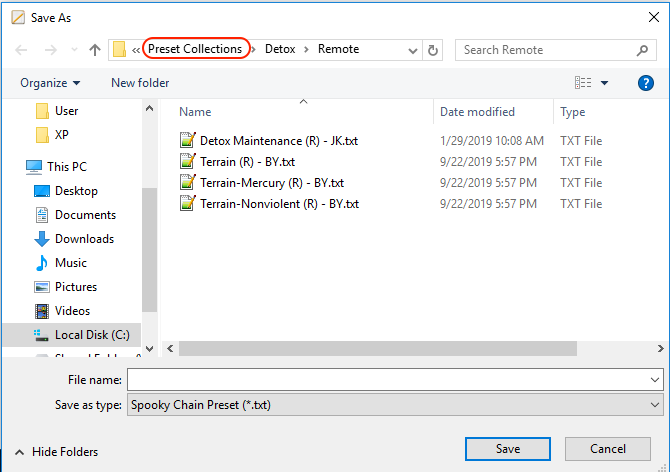Click Preset Collections in the breadcrumb path

[x=195, y=49]
